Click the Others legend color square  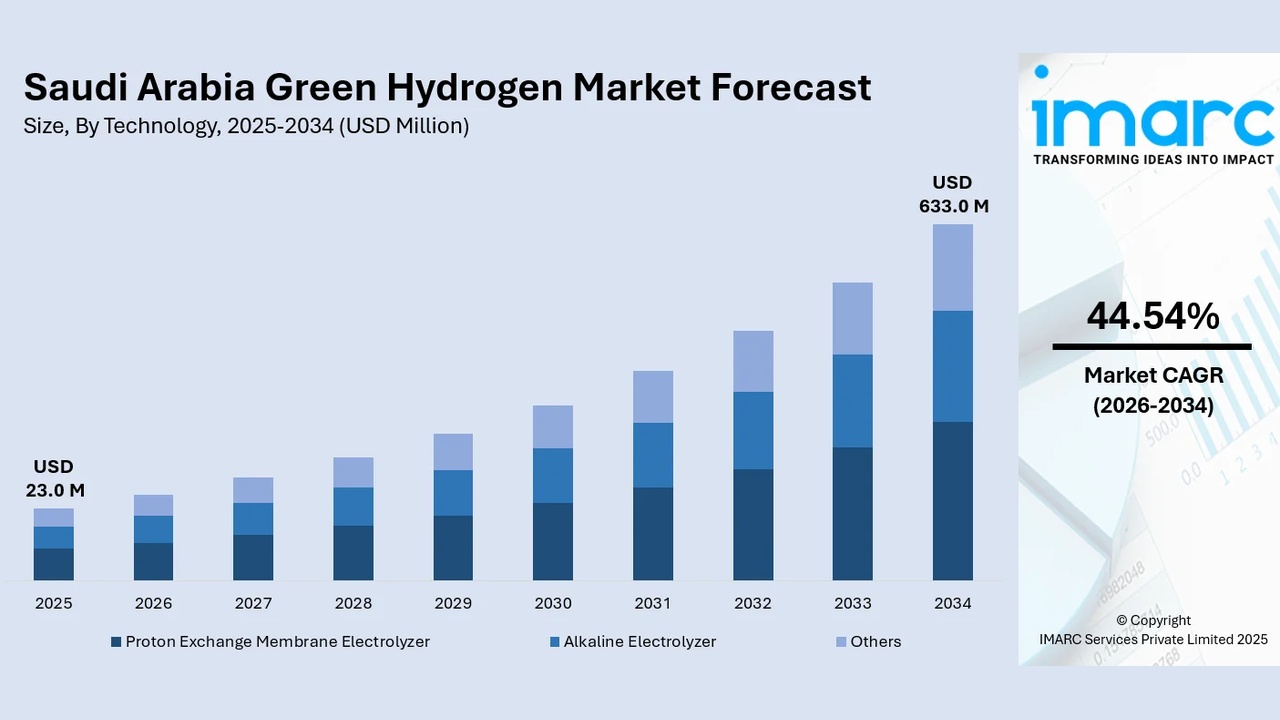(841, 642)
